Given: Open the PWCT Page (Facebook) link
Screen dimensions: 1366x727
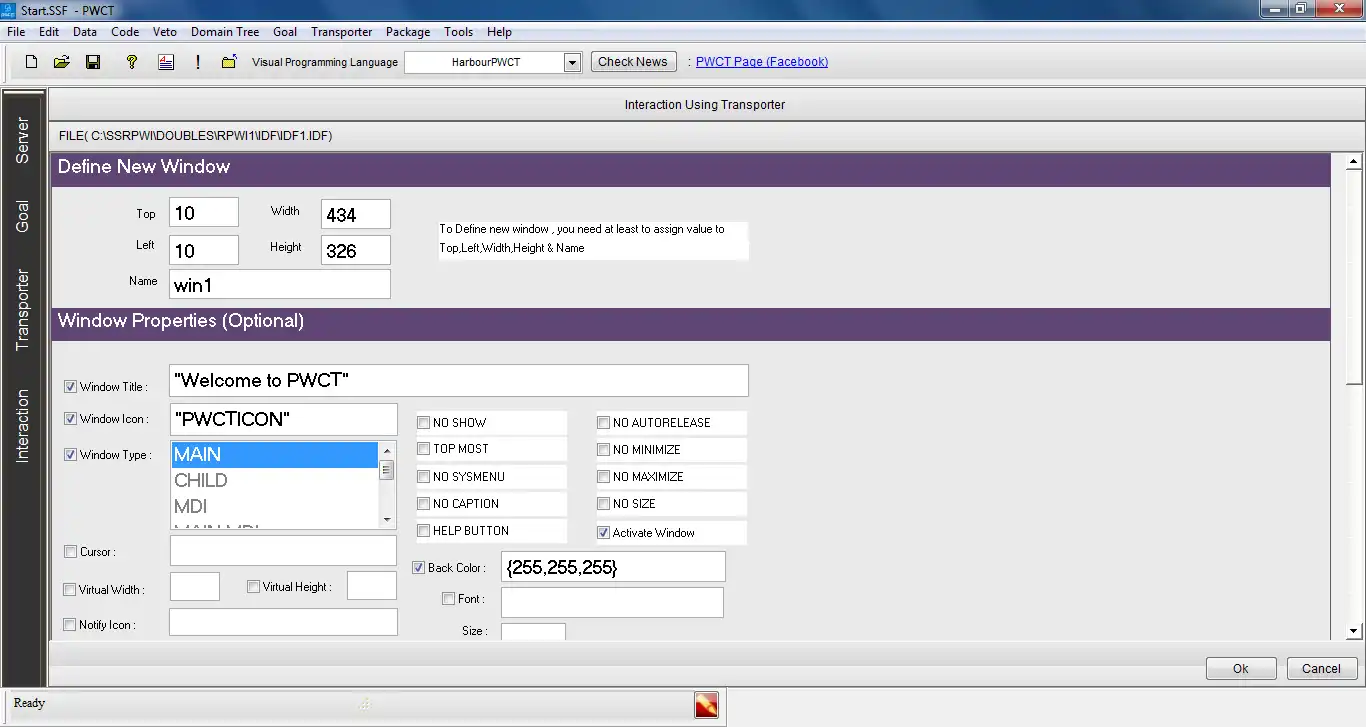Looking at the screenshot, I should pyautogui.click(x=761, y=62).
